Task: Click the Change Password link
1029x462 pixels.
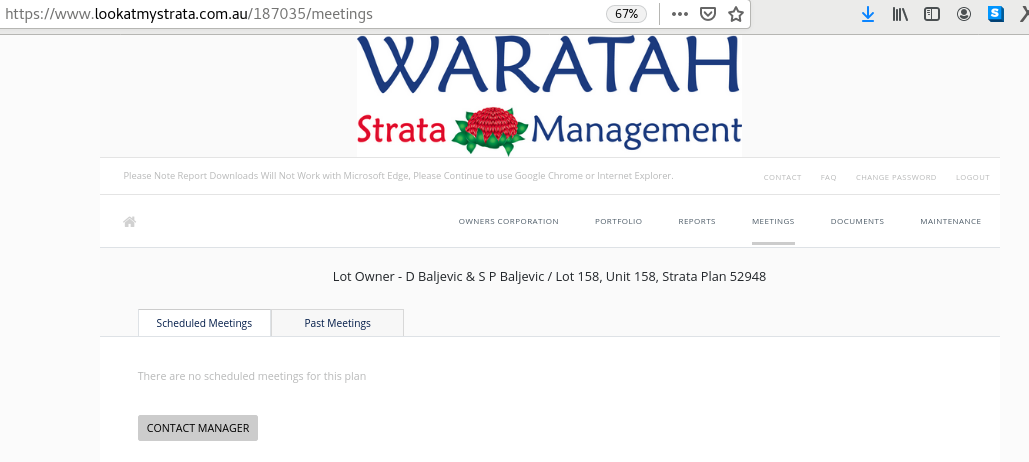Action: click(896, 178)
